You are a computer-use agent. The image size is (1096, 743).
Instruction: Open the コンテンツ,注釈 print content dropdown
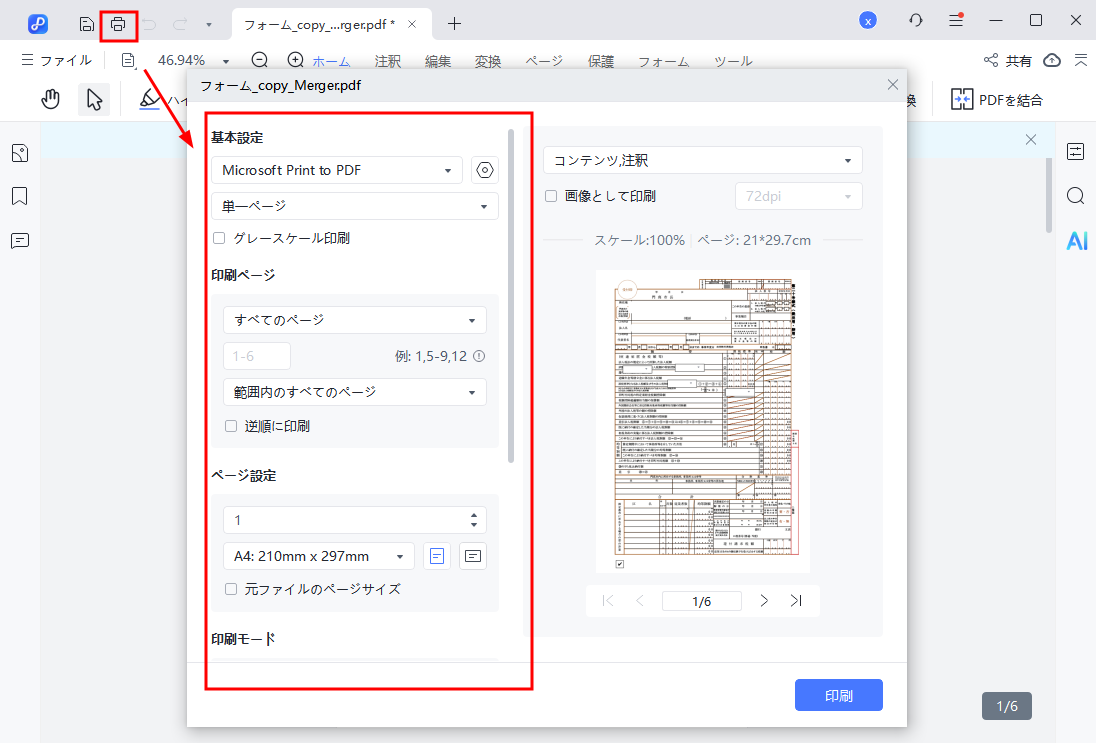point(702,160)
